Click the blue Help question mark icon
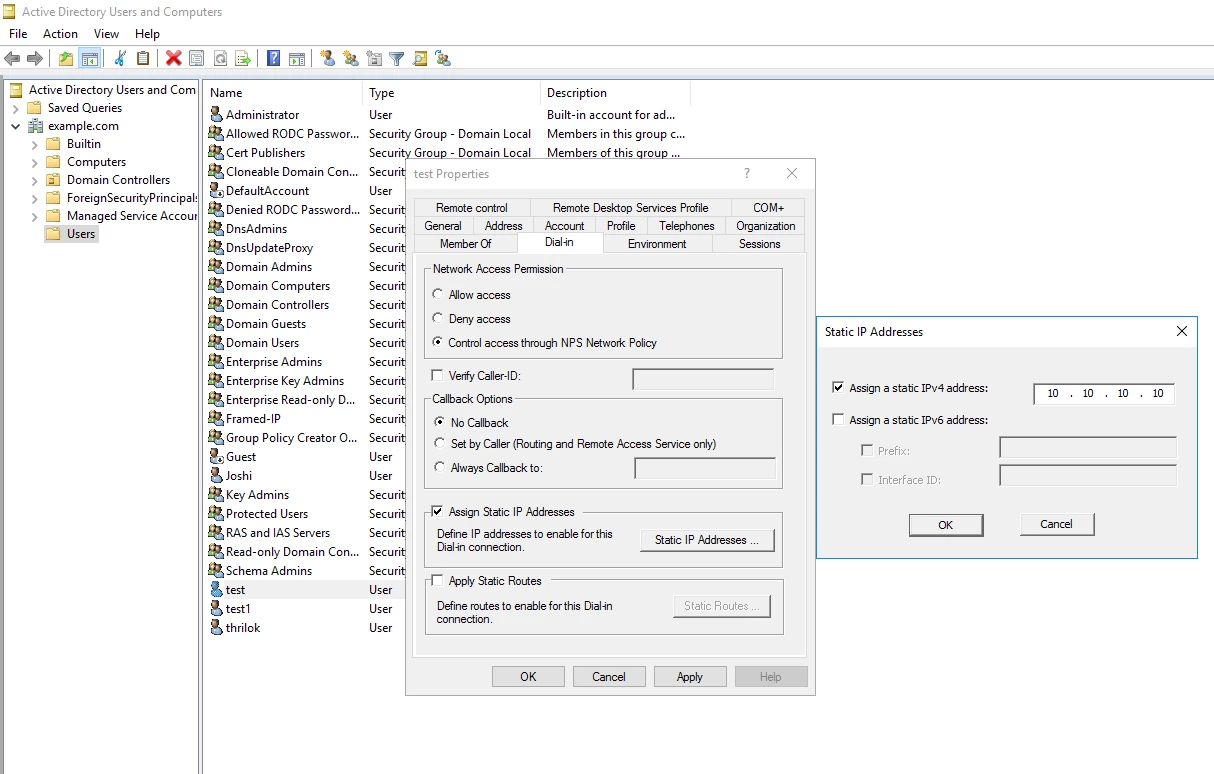Image resolution: width=1214 pixels, height=774 pixels. (x=273, y=59)
